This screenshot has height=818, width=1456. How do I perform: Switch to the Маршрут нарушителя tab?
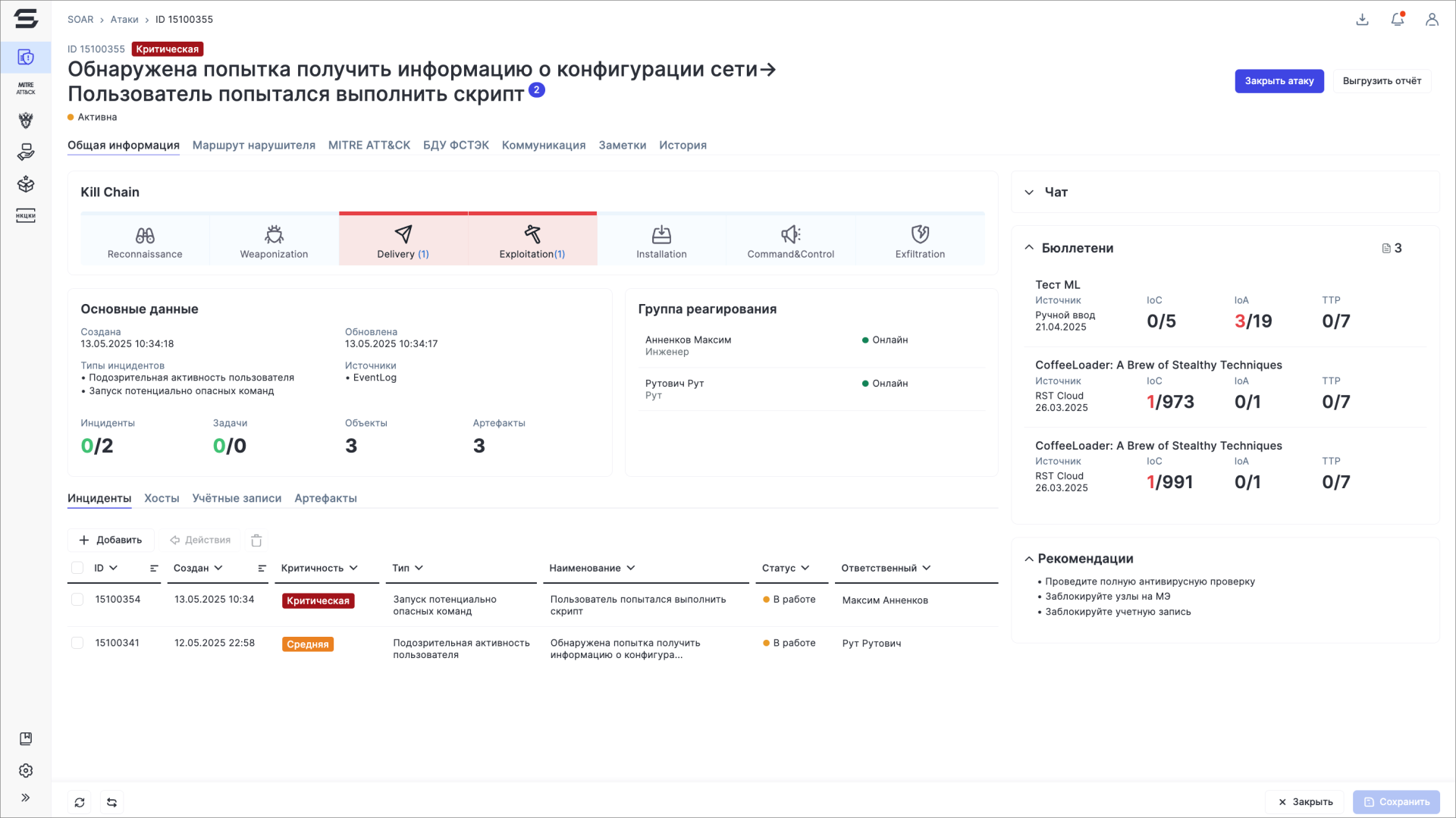tap(253, 145)
